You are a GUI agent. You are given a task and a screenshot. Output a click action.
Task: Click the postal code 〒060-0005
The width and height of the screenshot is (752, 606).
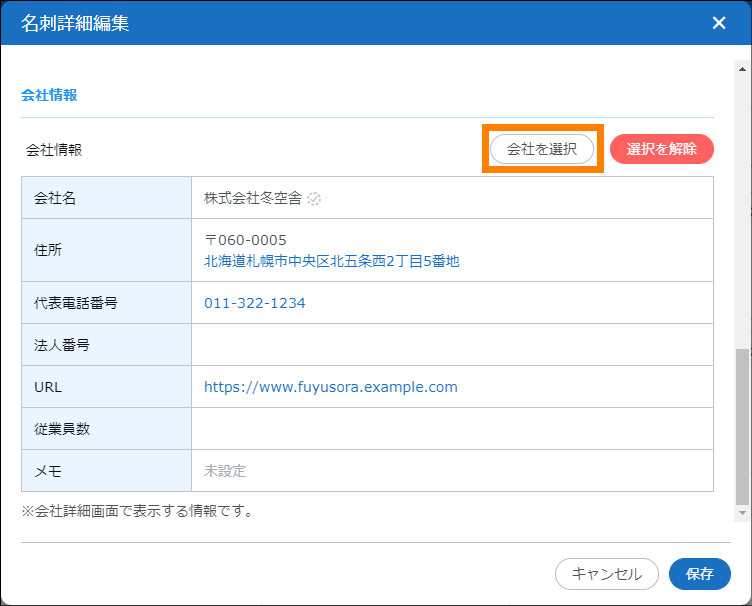[245, 241]
